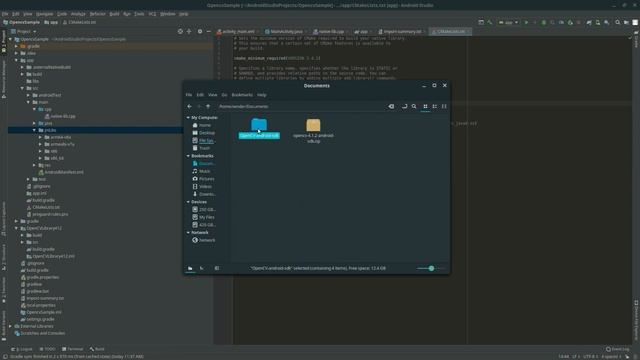Image resolution: width=640 pixels, height=360 pixels.
Task: Collapse Network section in file manager
Action: [188, 233]
